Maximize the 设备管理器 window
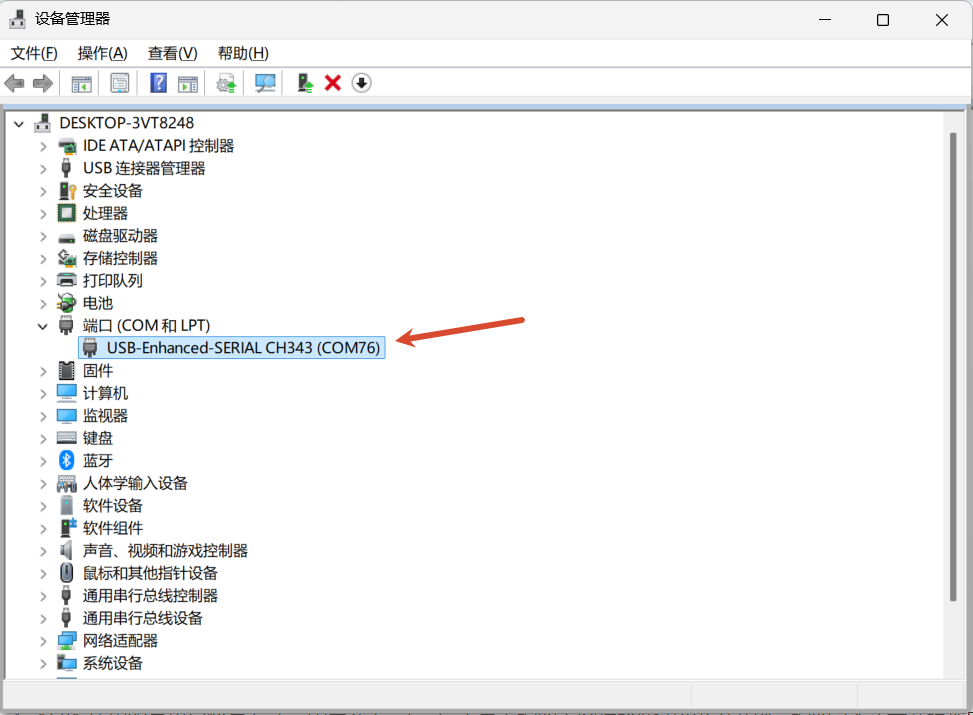 coord(883,20)
